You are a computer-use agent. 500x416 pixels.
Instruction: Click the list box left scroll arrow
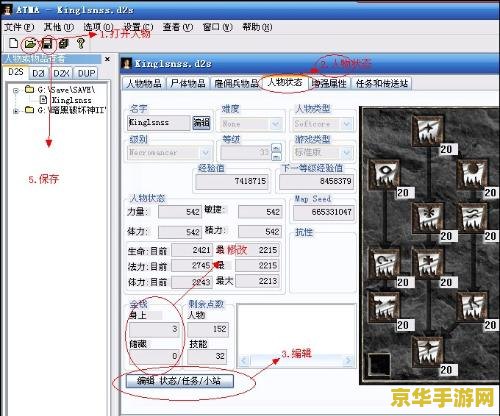(244, 361)
